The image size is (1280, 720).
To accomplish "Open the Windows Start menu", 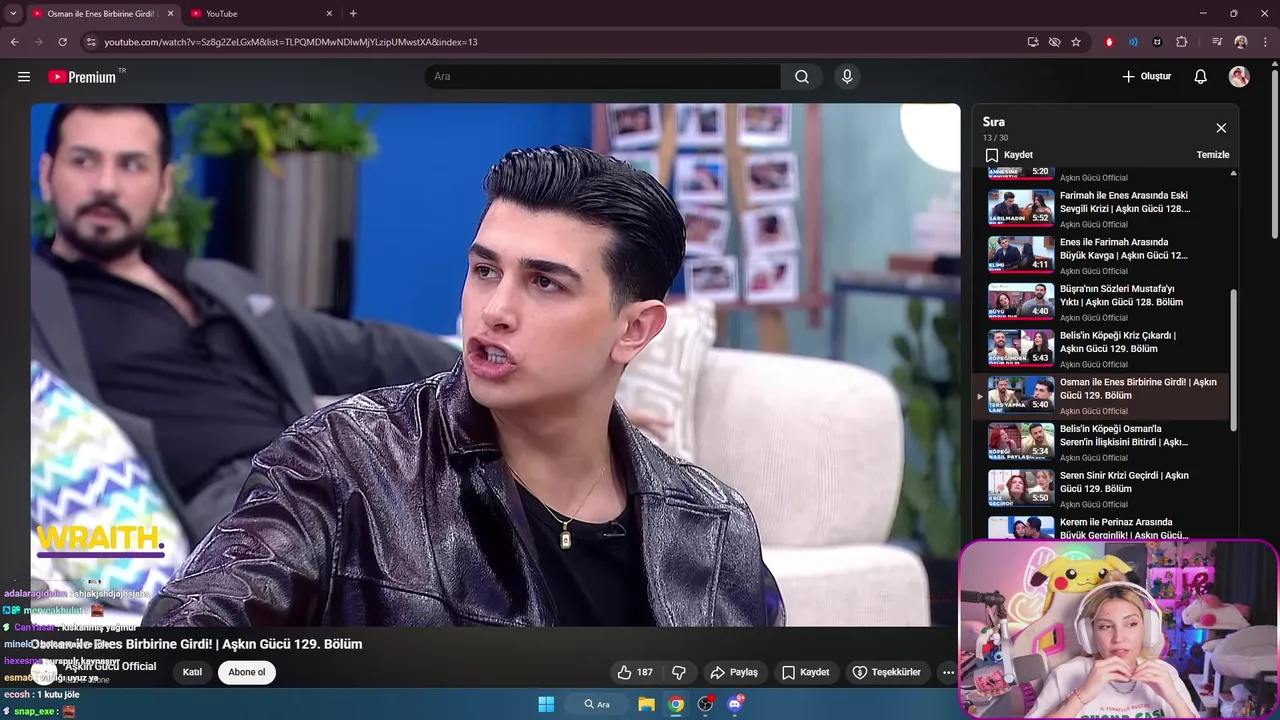I will coord(546,704).
